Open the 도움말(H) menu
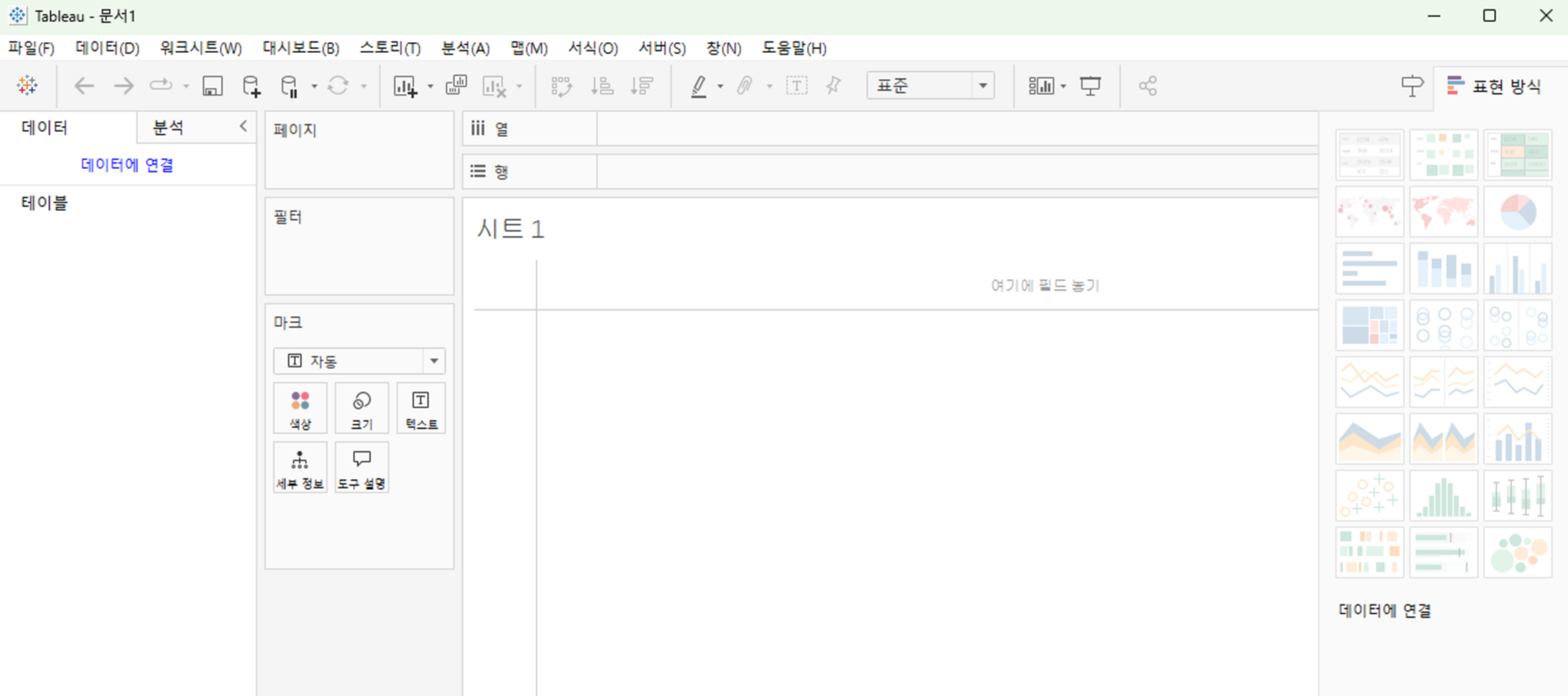 794,48
